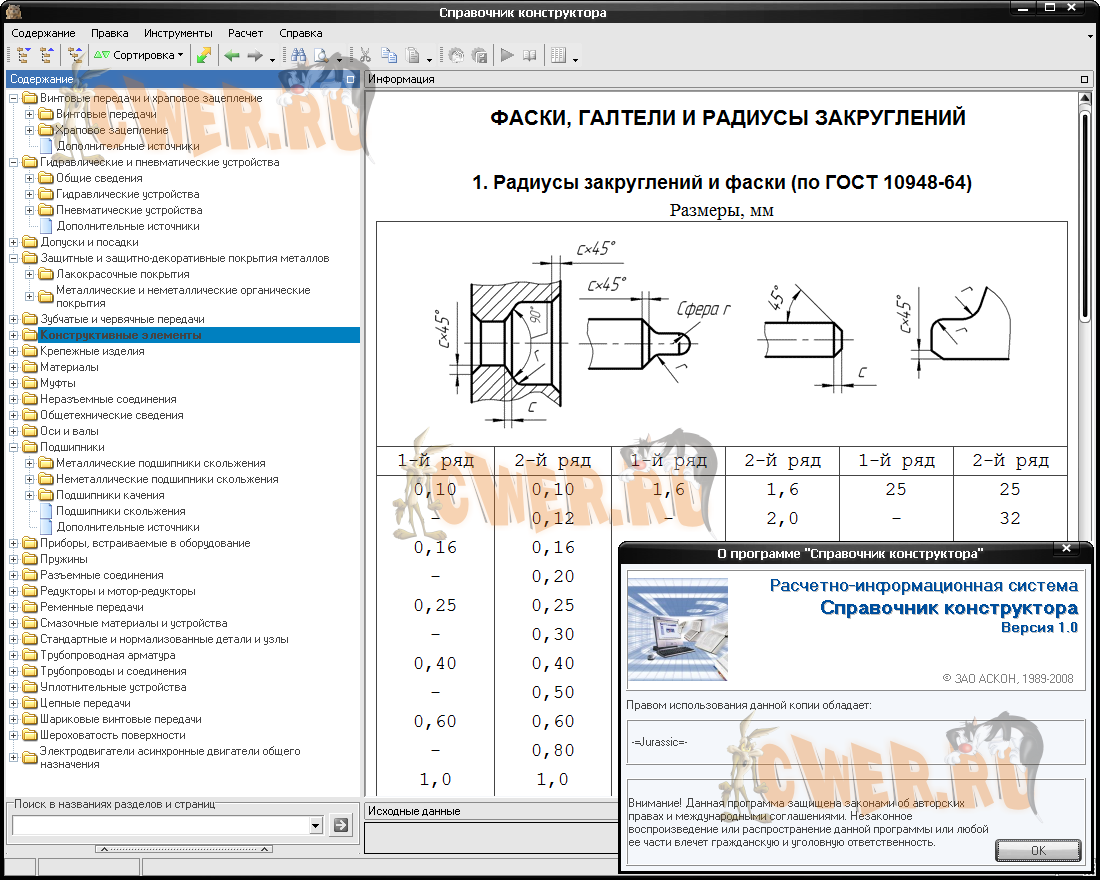Open the Инструменты menu
1100x880 pixels.
[x=178, y=33]
